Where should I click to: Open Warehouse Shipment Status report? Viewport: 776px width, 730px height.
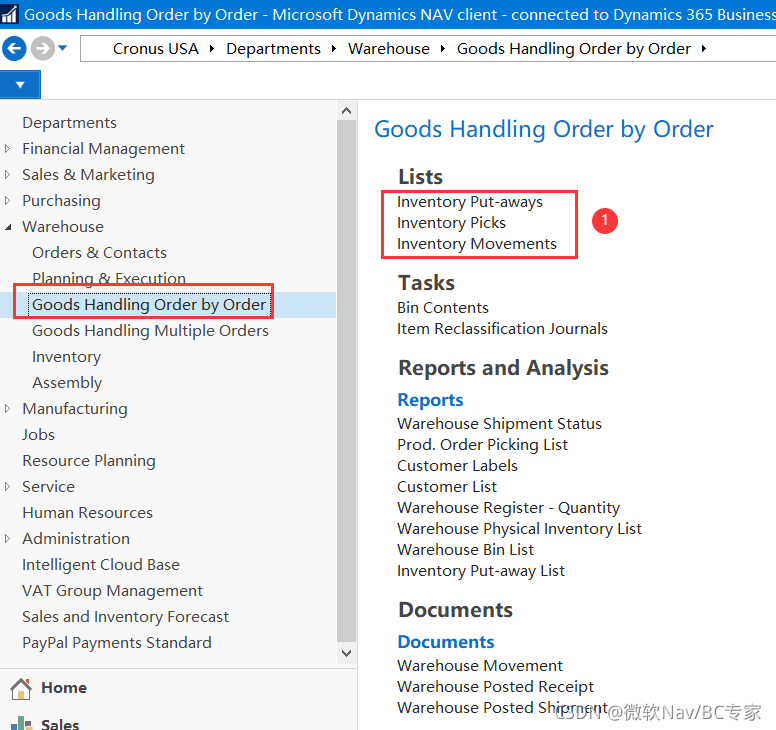click(499, 424)
